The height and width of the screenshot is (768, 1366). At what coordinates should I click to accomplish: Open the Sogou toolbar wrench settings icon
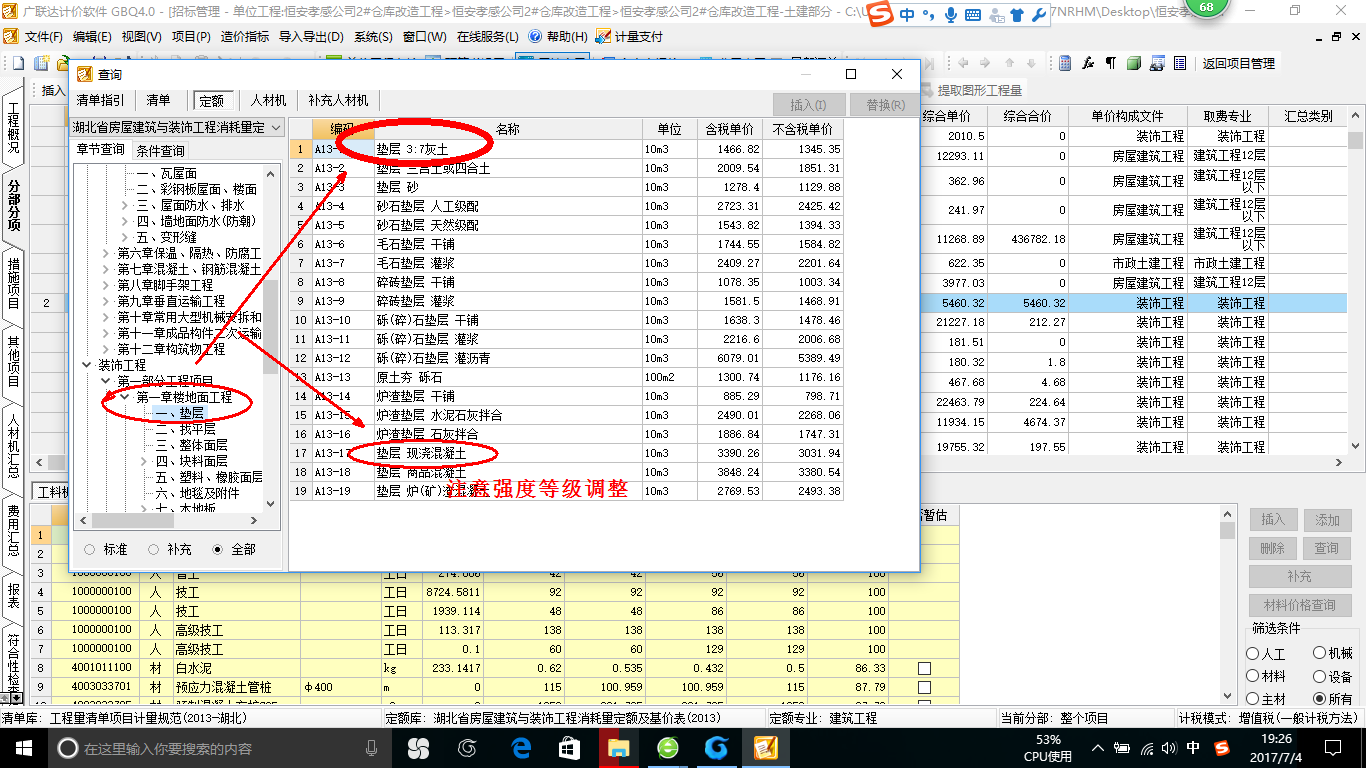click(1038, 15)
